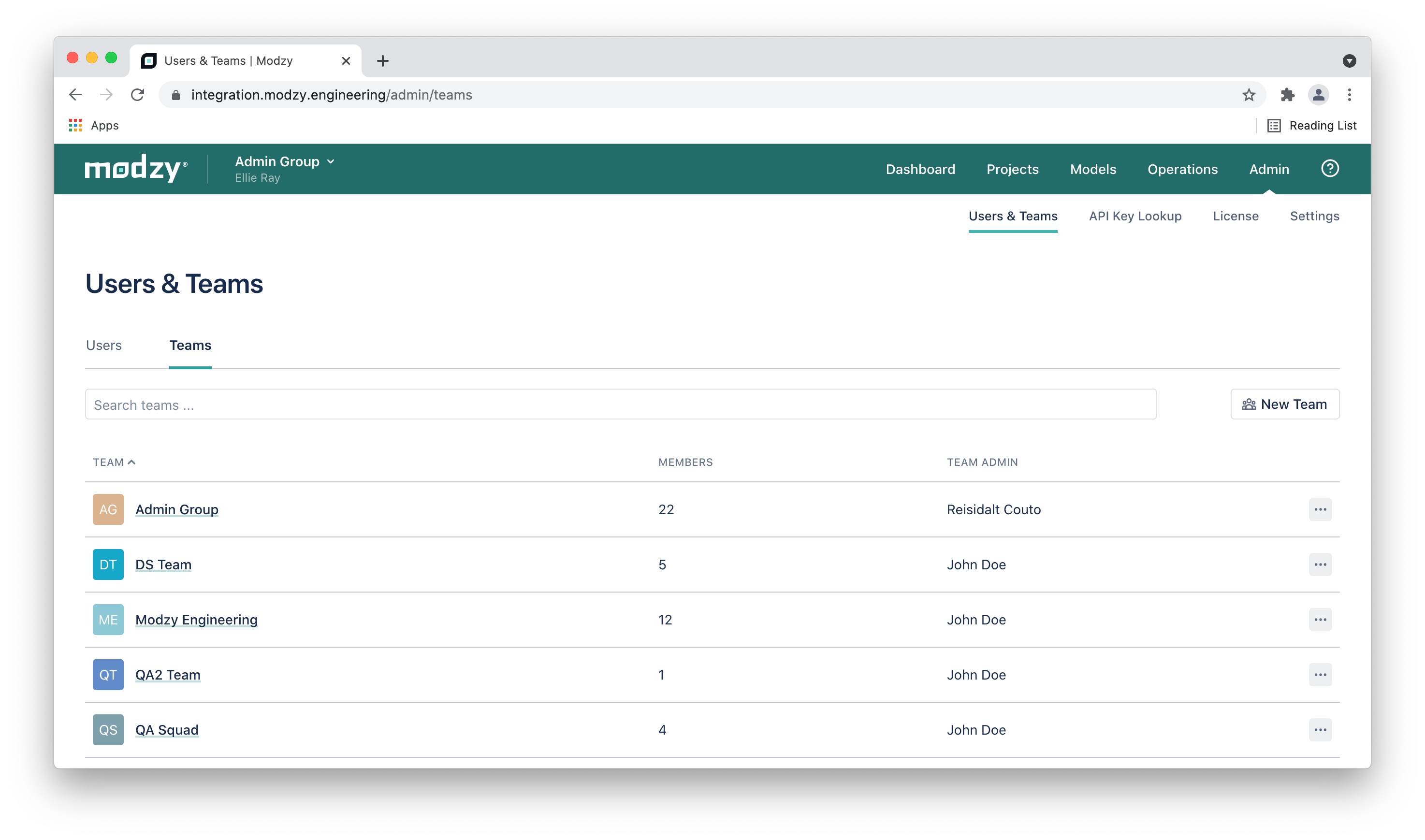Click the QS team avatar
The width and height of the screenshot is (1425, 840).
pos(108,730)
